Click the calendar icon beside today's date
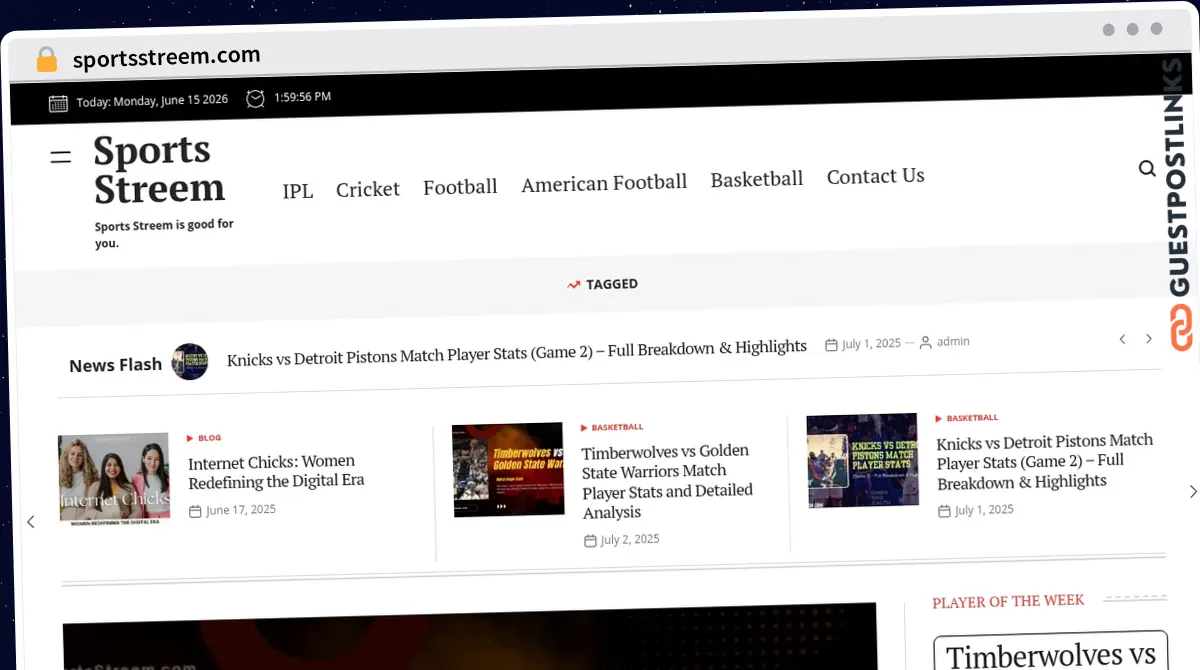The height and width of the screenshot is (670, 1200). [x=58, y=102]
